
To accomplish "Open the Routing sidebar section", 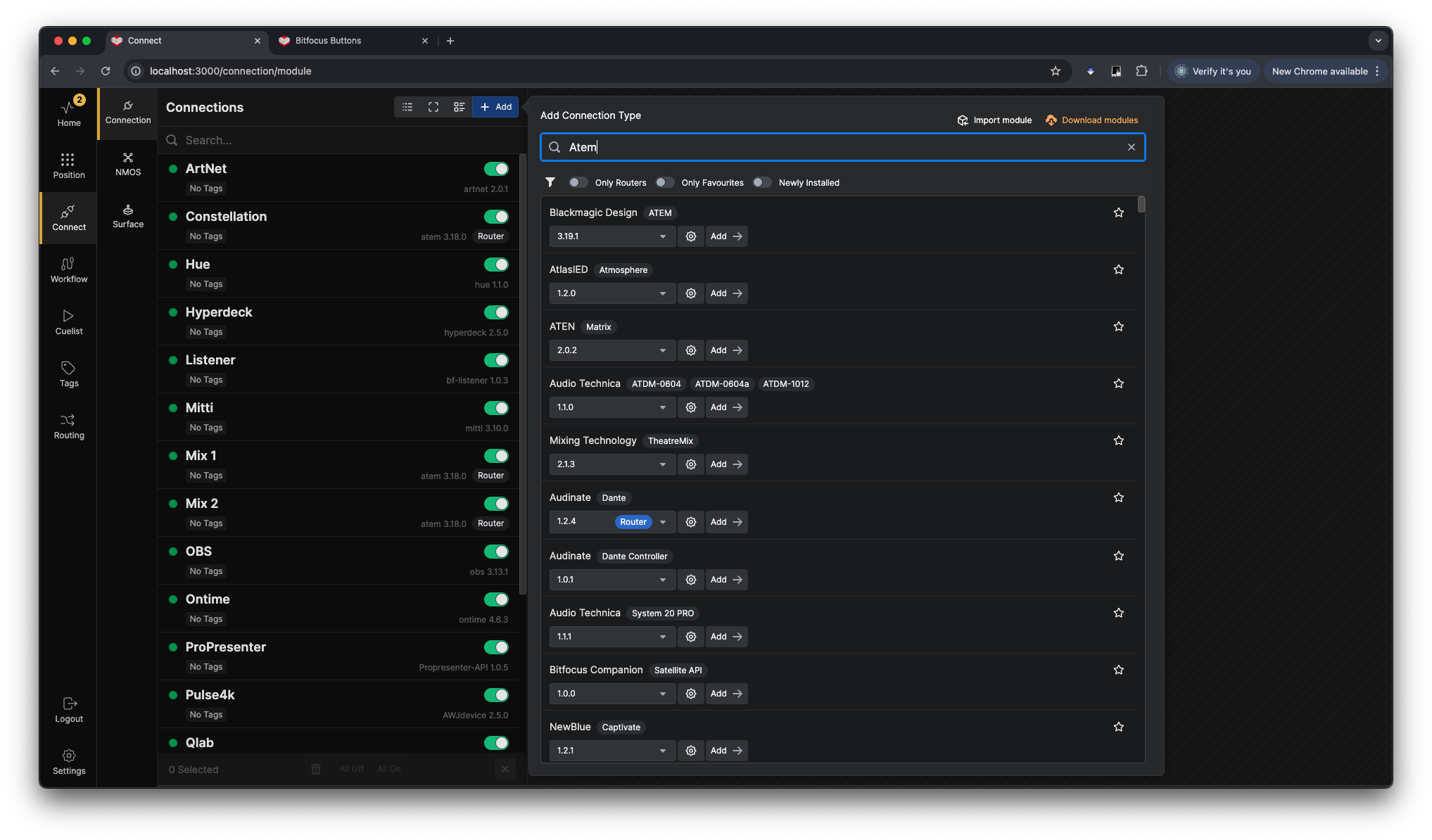I will click(x=69, y=426).
